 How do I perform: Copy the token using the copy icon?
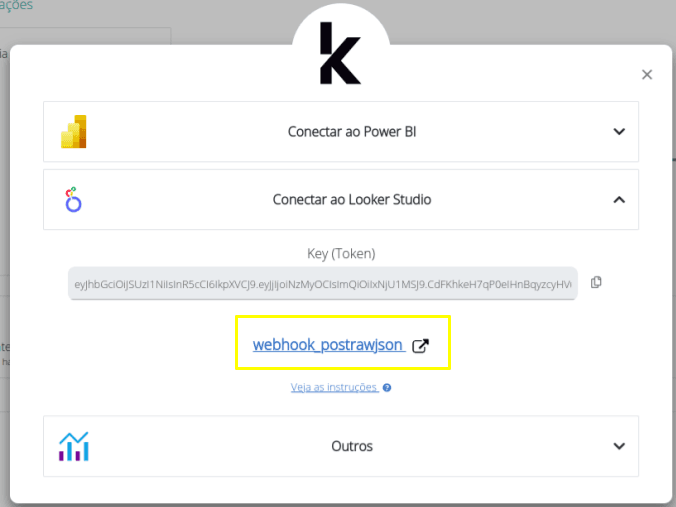(x=596, y=283)
